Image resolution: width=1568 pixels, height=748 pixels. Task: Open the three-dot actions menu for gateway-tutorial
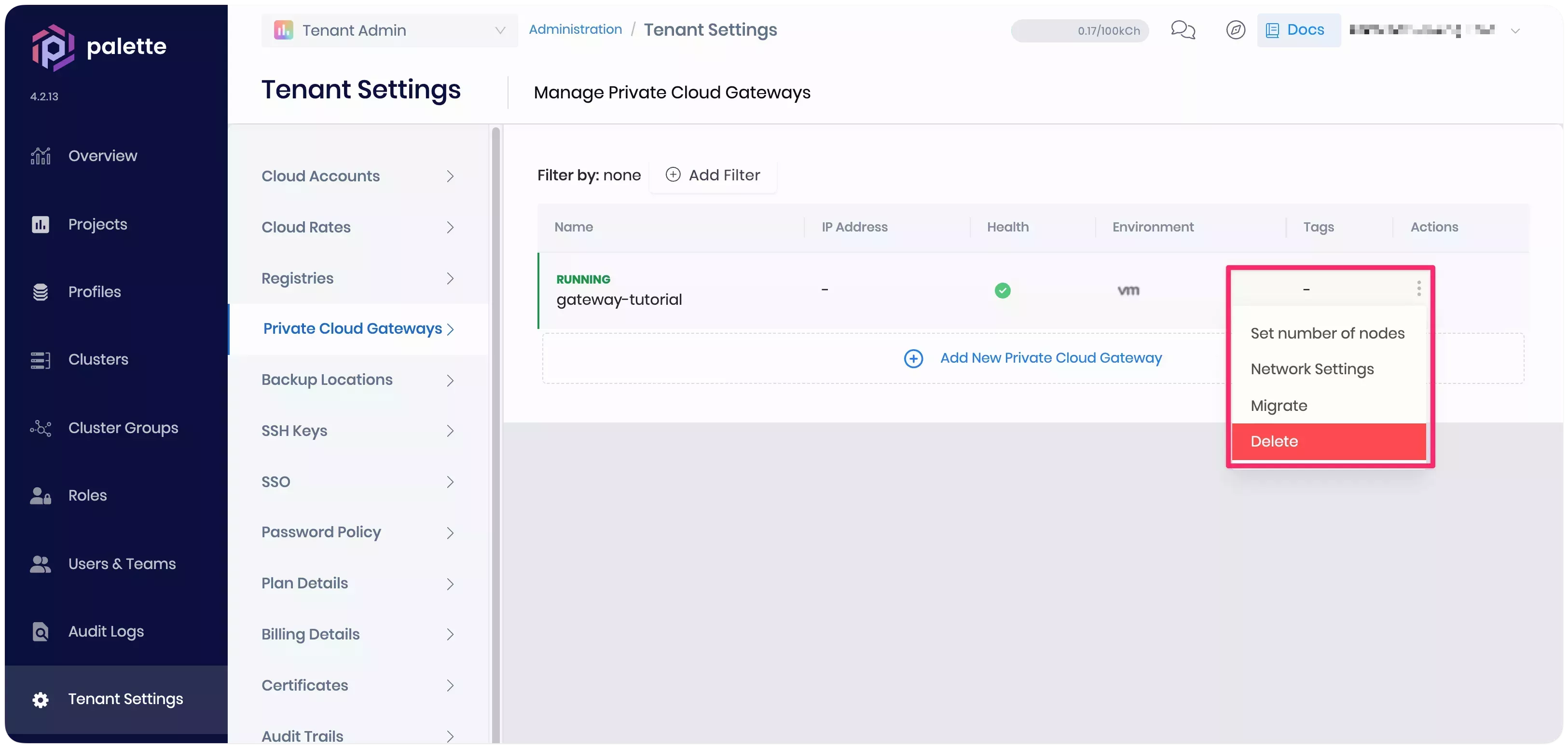click(1418, 288)
